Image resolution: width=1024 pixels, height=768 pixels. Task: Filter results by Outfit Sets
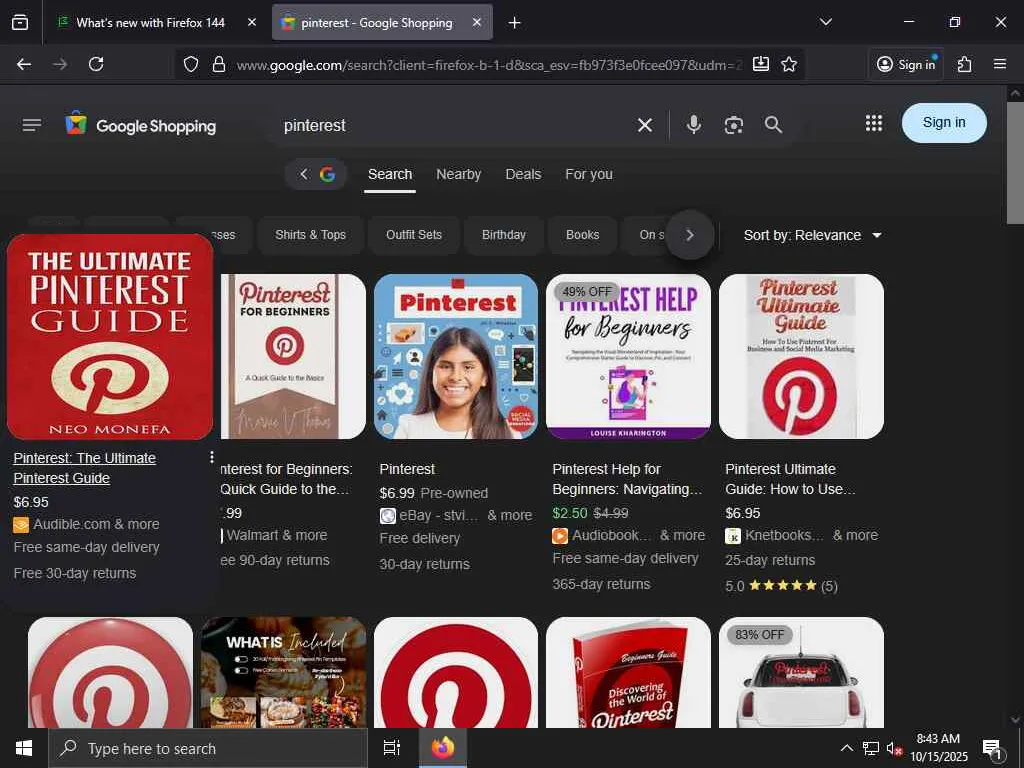pyautogui.click(x=413, y=234)
